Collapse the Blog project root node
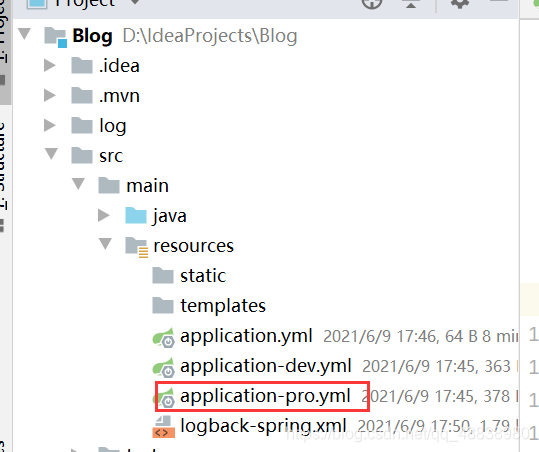 (24, 34)
